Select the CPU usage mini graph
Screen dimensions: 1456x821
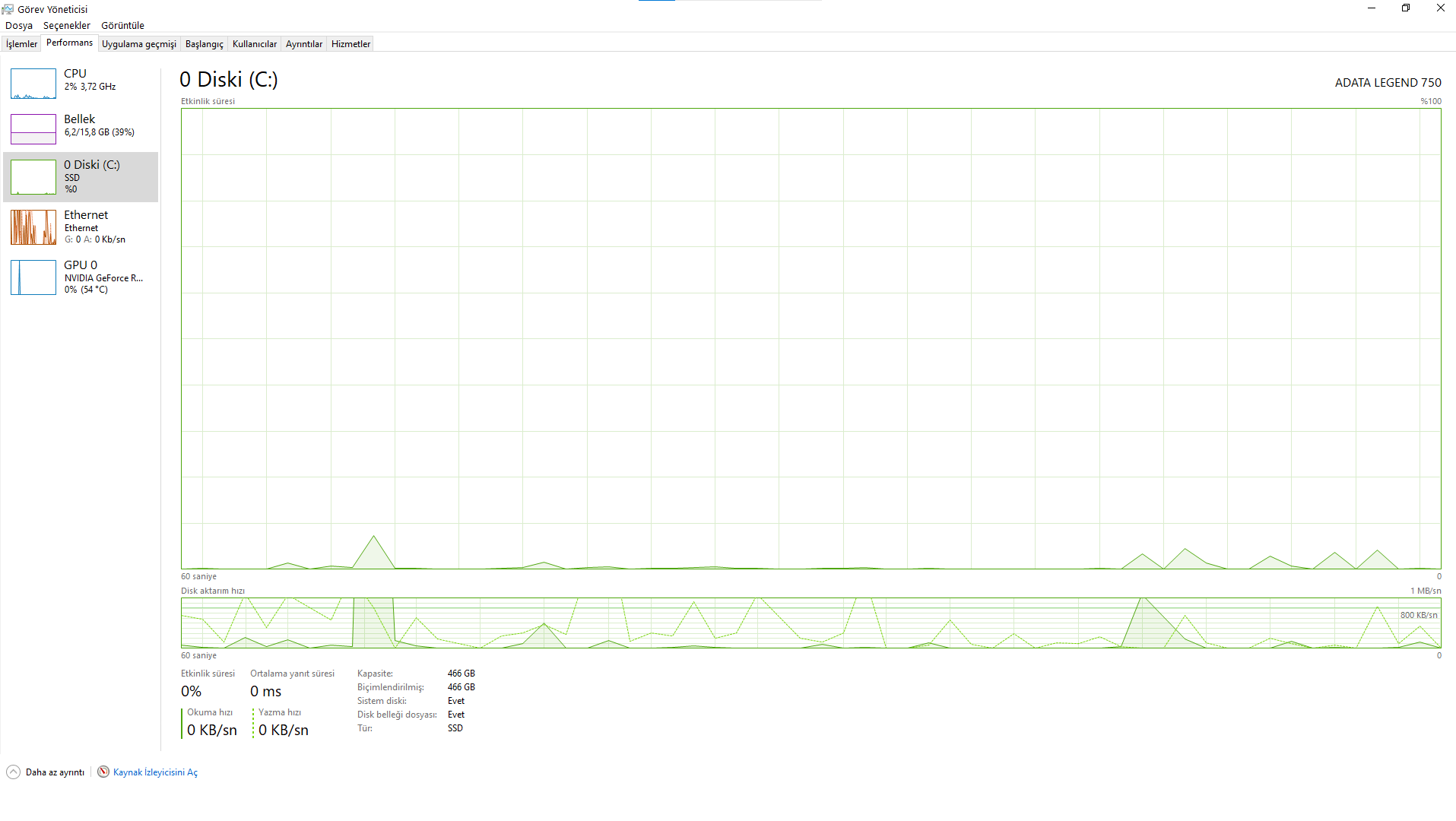33,84
